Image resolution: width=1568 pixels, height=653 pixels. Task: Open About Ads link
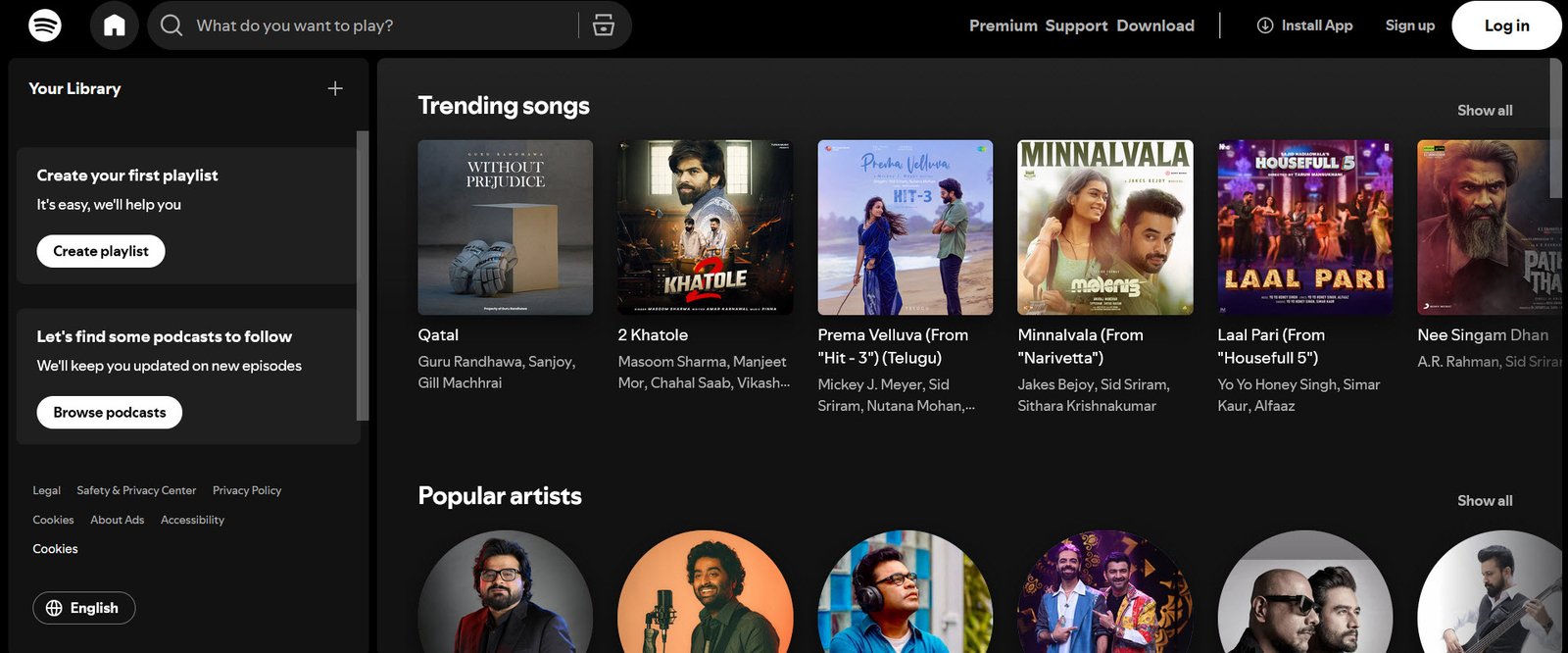[x=118, y=520]
